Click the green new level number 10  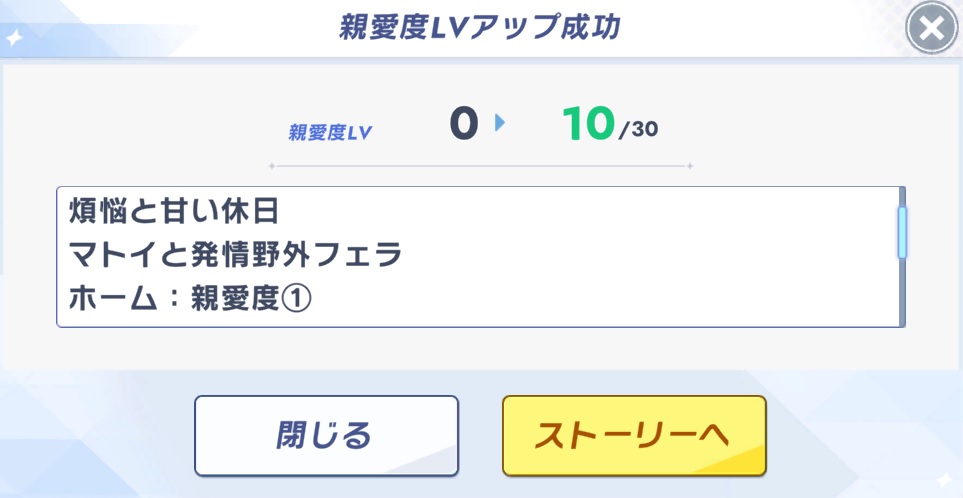[x=587, y=124]
